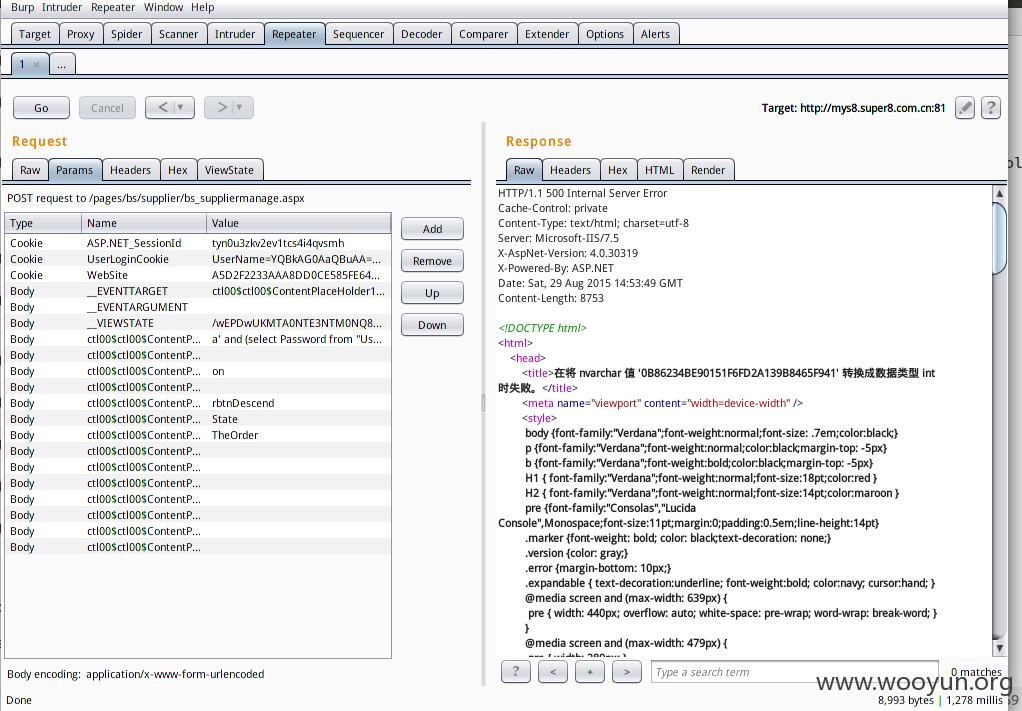The image size is (1022, 711).
Task: Switch to the Spider tab
Action: (126, 34)
